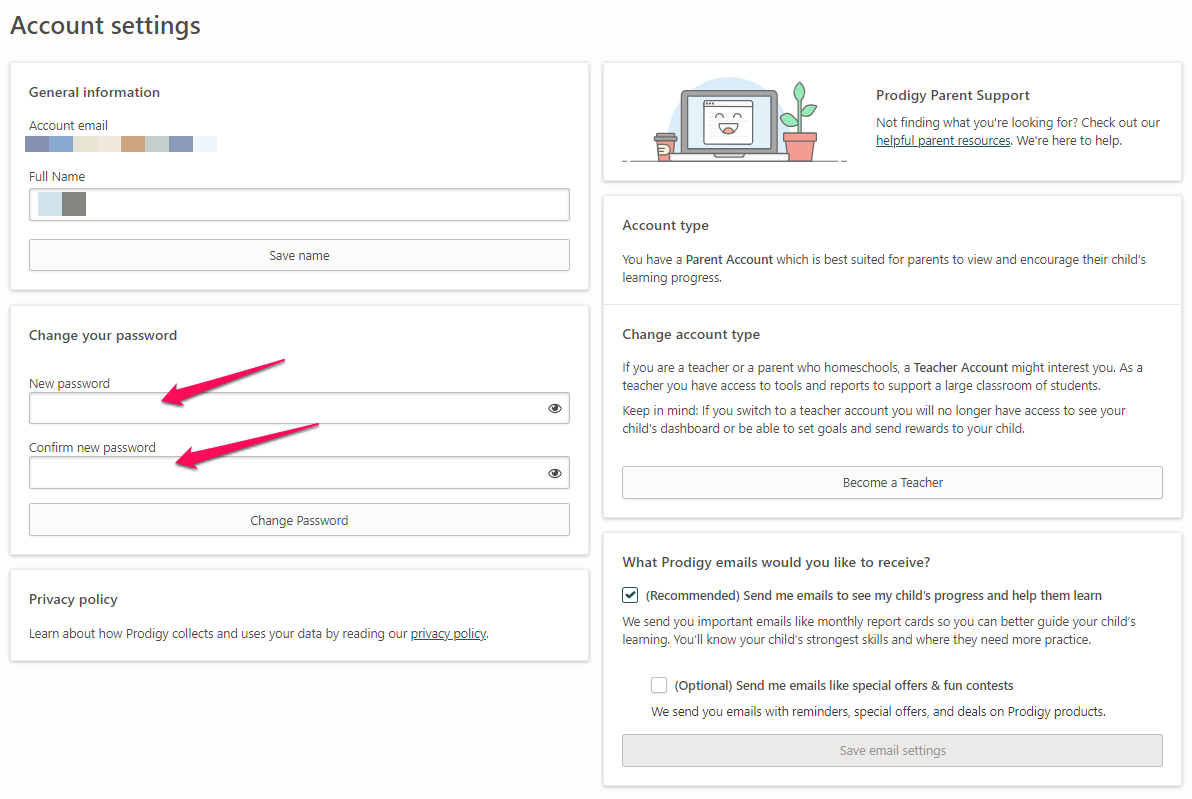Click Save email settings button
The height and width of the screenshot is (799, 1192).
892,750
